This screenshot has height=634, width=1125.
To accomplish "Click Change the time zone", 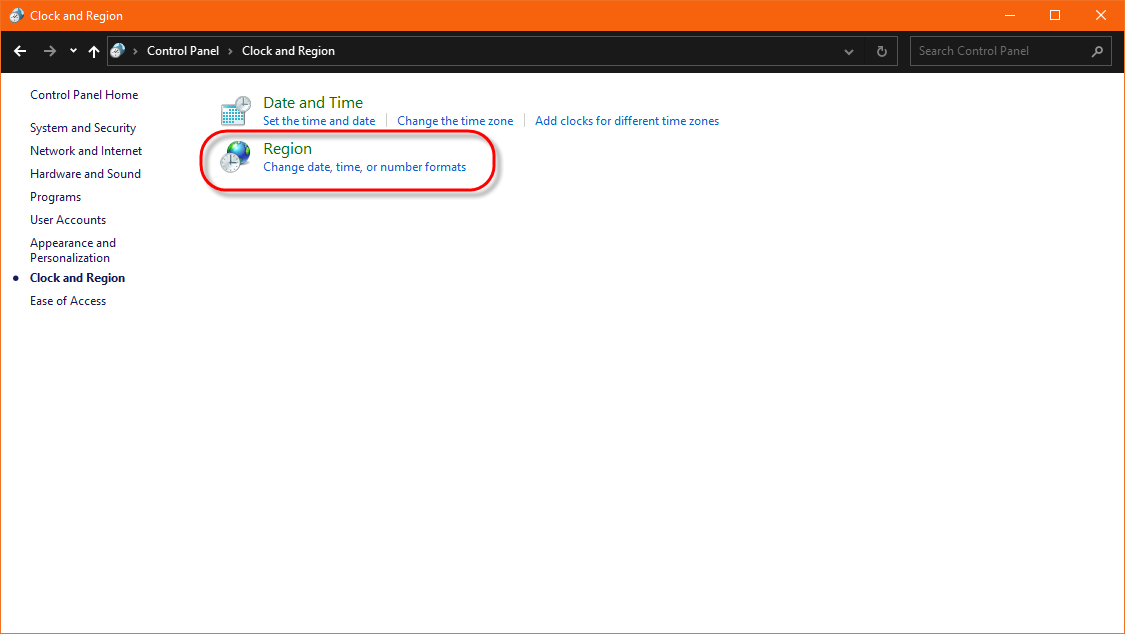I will click(455, 120).
